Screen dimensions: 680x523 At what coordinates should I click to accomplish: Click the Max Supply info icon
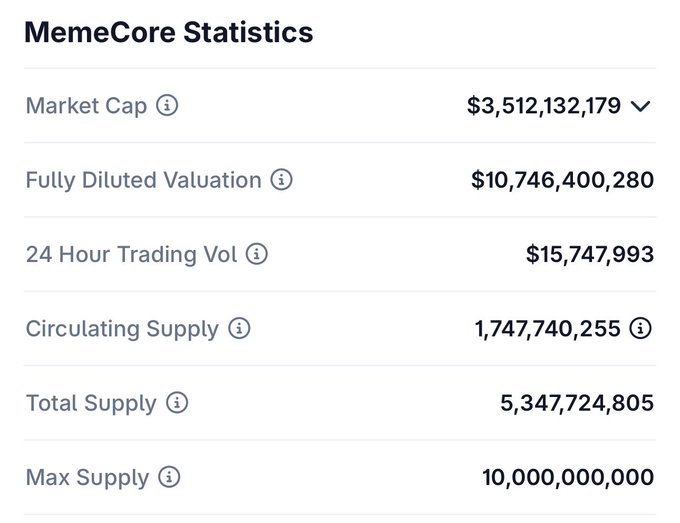click(x=169, y=477)
